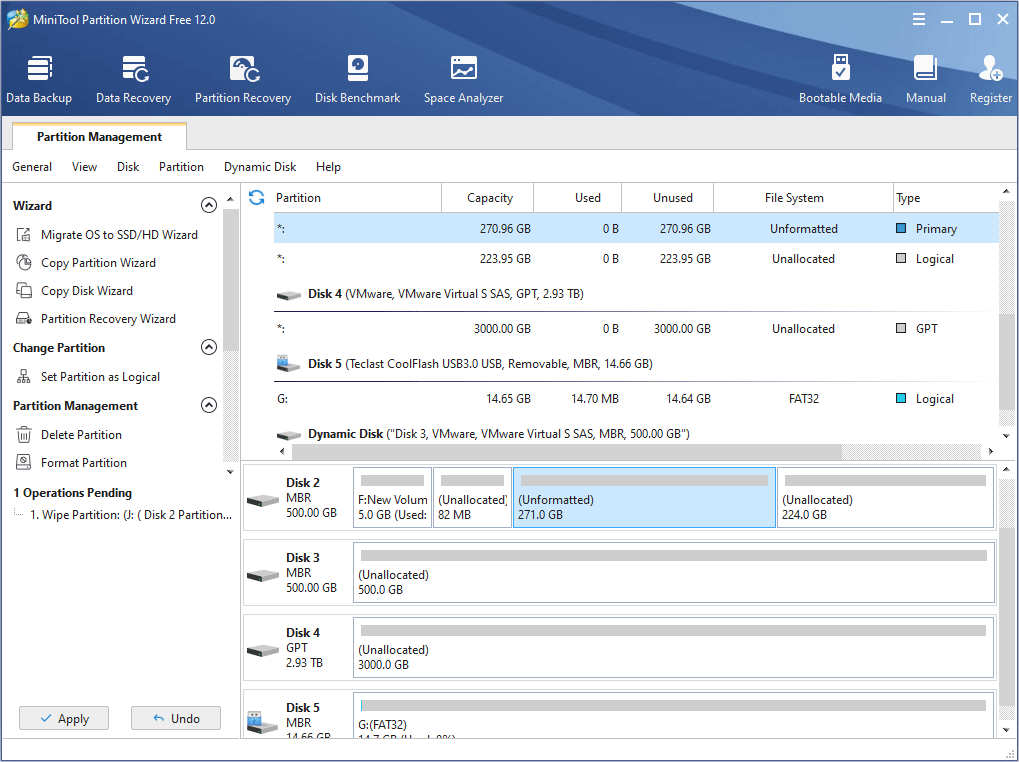Select the 224.0 GB Unallocated block on Disk 2

tap(885, 498)
